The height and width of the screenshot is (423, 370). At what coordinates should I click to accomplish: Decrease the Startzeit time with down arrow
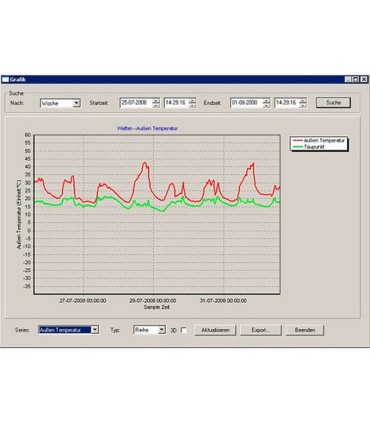[x=192, y=105]
